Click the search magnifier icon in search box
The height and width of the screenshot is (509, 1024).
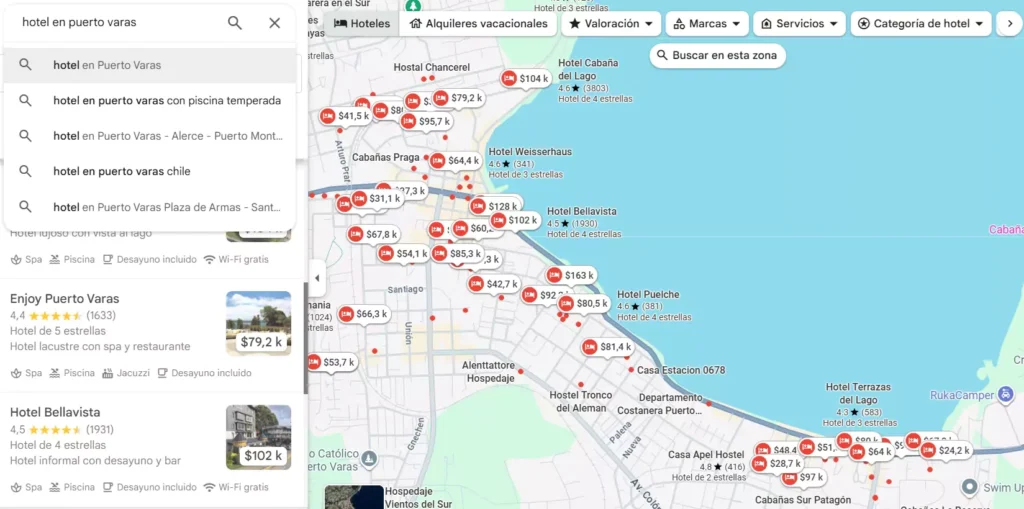[234, 23]
